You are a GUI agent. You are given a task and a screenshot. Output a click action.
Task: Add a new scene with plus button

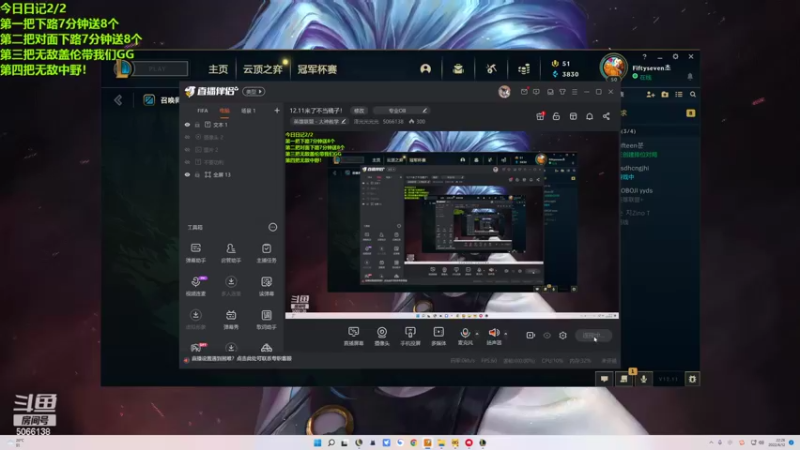coord(277,110)
